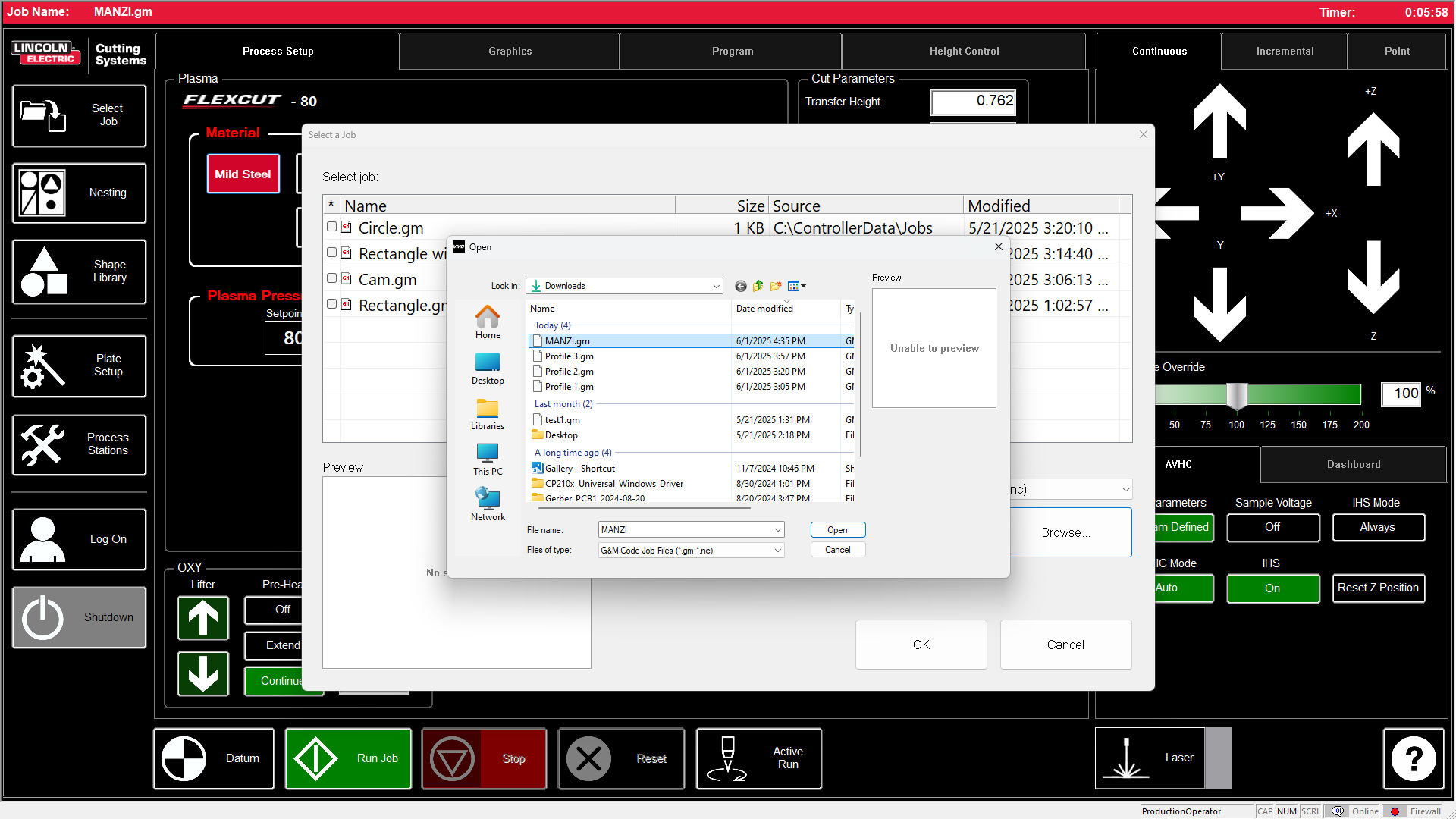Open the Home place shortcut

click(x=488, y=322)
